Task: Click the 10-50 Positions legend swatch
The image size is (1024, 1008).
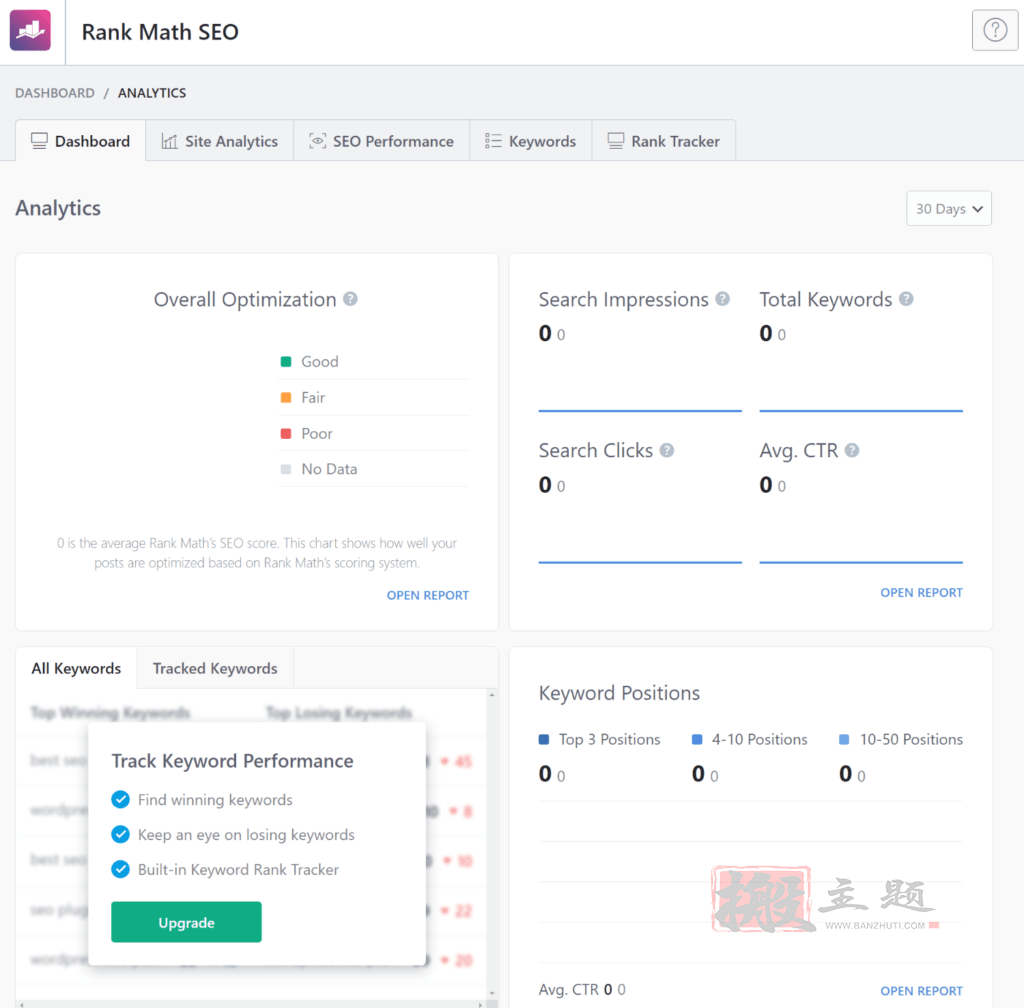Action: pyautogui.click(x=844, y=740)
